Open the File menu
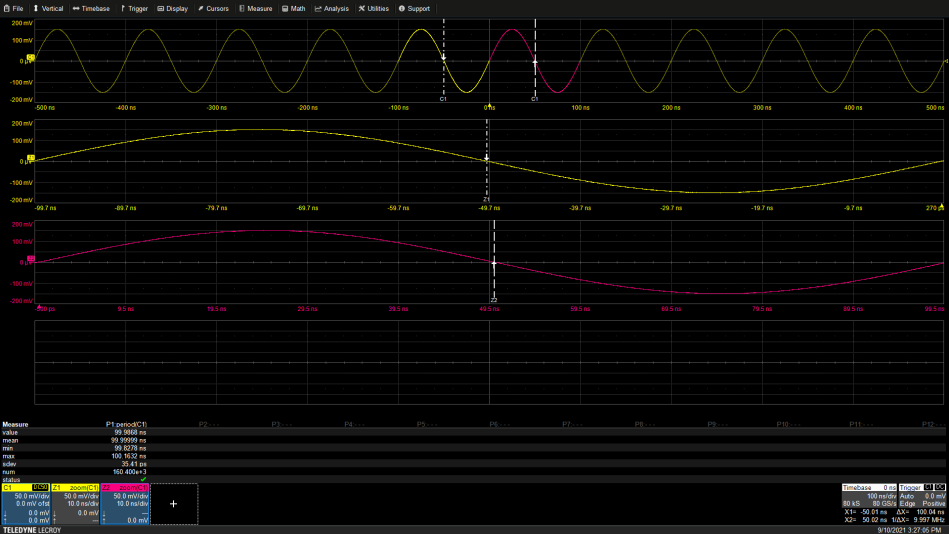949x534 pixels. click(13, 8)
